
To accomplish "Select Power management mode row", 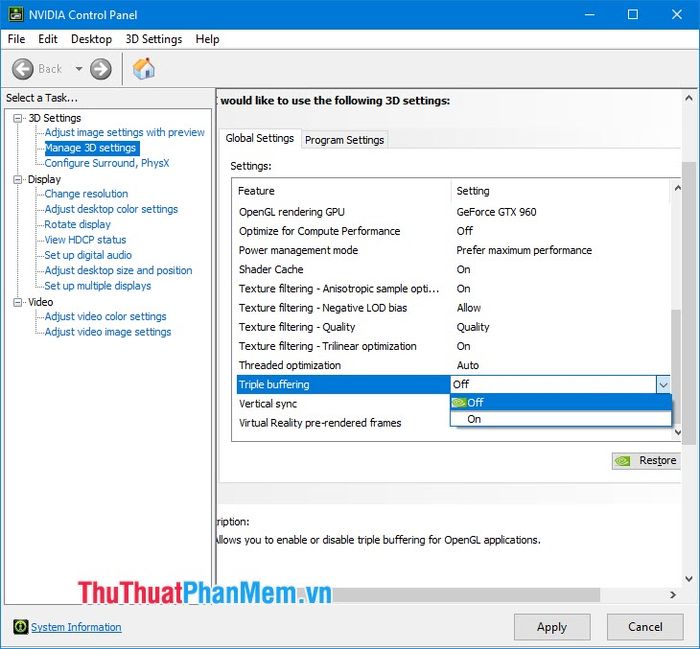I will [453, 250].
